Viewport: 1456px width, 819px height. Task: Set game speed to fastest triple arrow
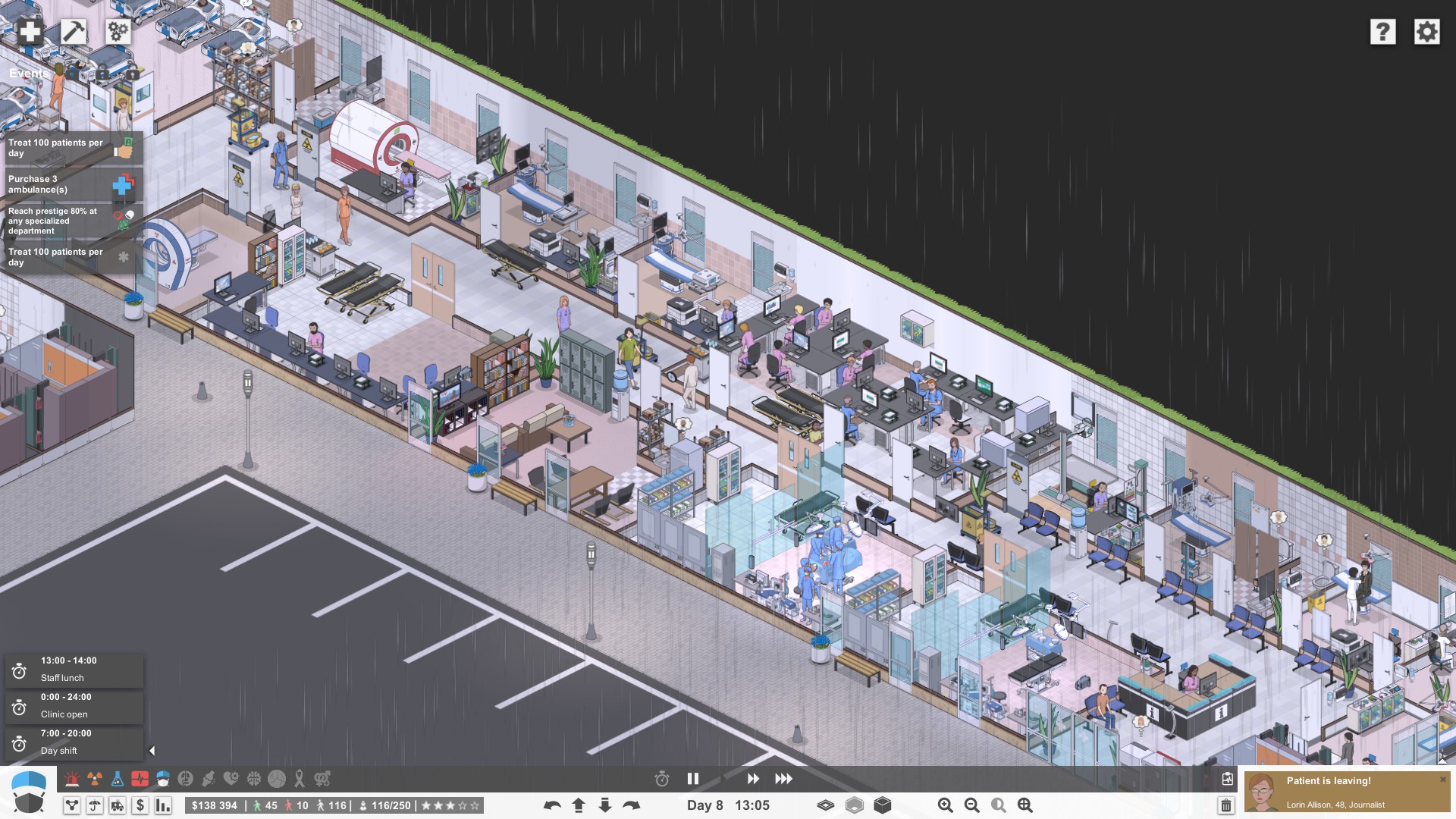(783, 779)
